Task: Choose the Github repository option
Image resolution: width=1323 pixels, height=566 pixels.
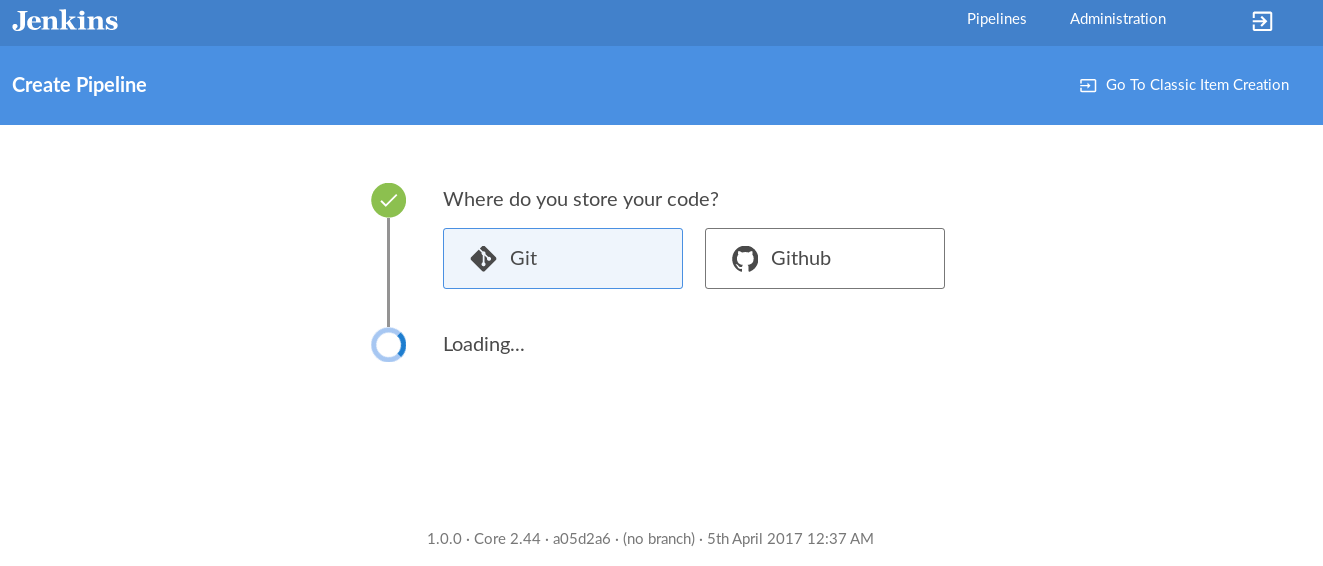Action: (x=824, y=258)
